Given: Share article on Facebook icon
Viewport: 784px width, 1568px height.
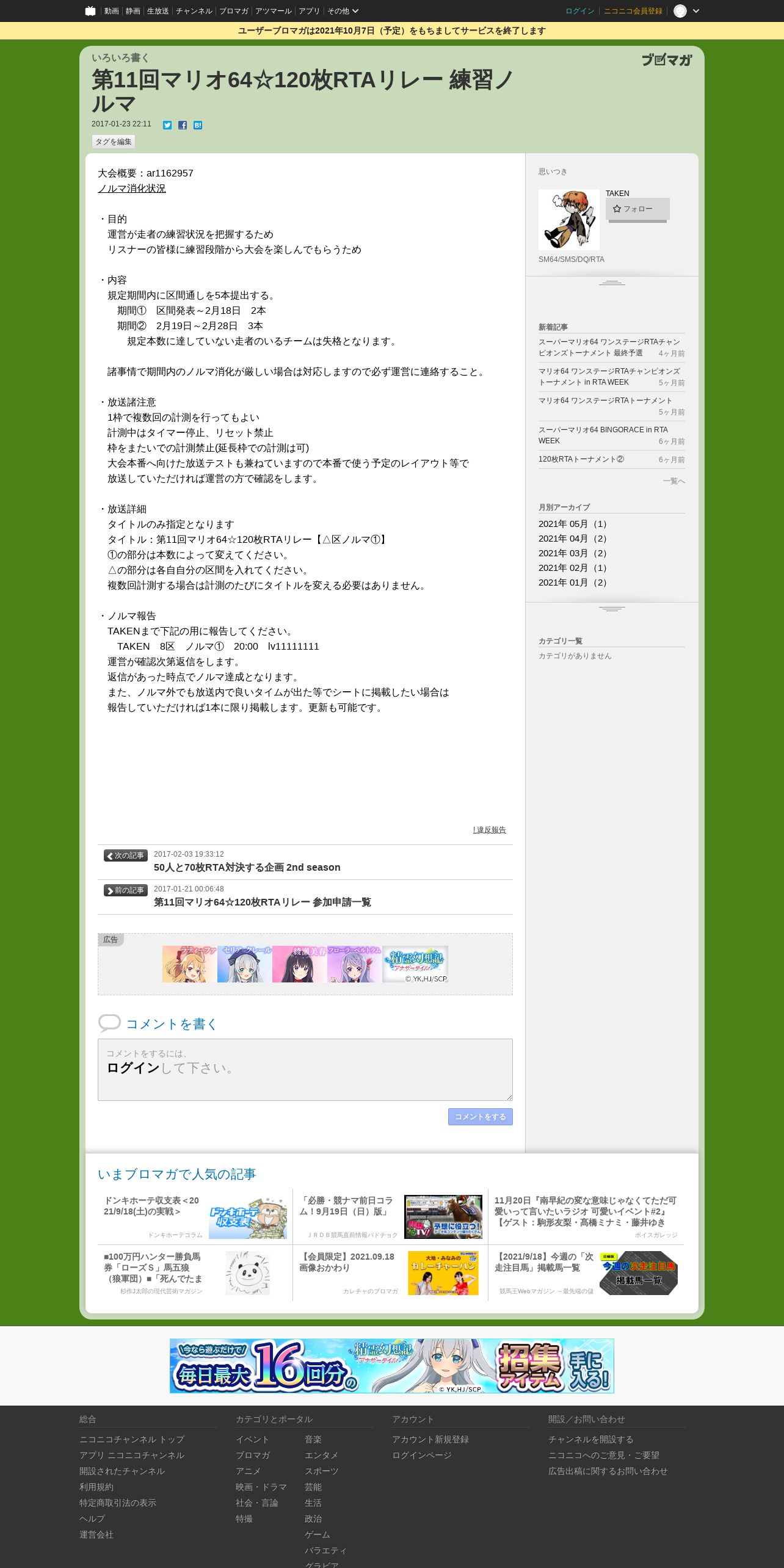Looking at the screenshot, I should [183, 125].
